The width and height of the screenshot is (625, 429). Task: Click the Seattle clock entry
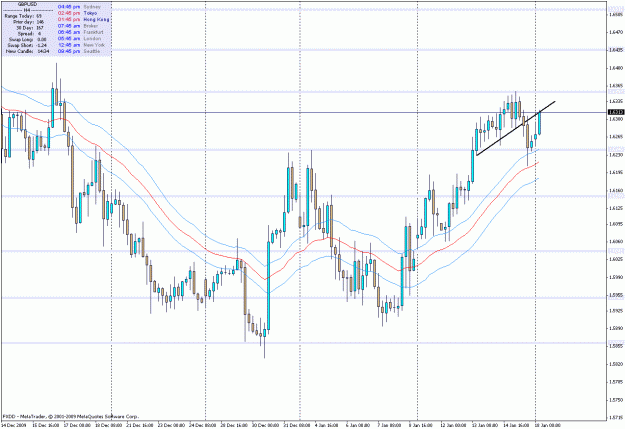[79, 51]
